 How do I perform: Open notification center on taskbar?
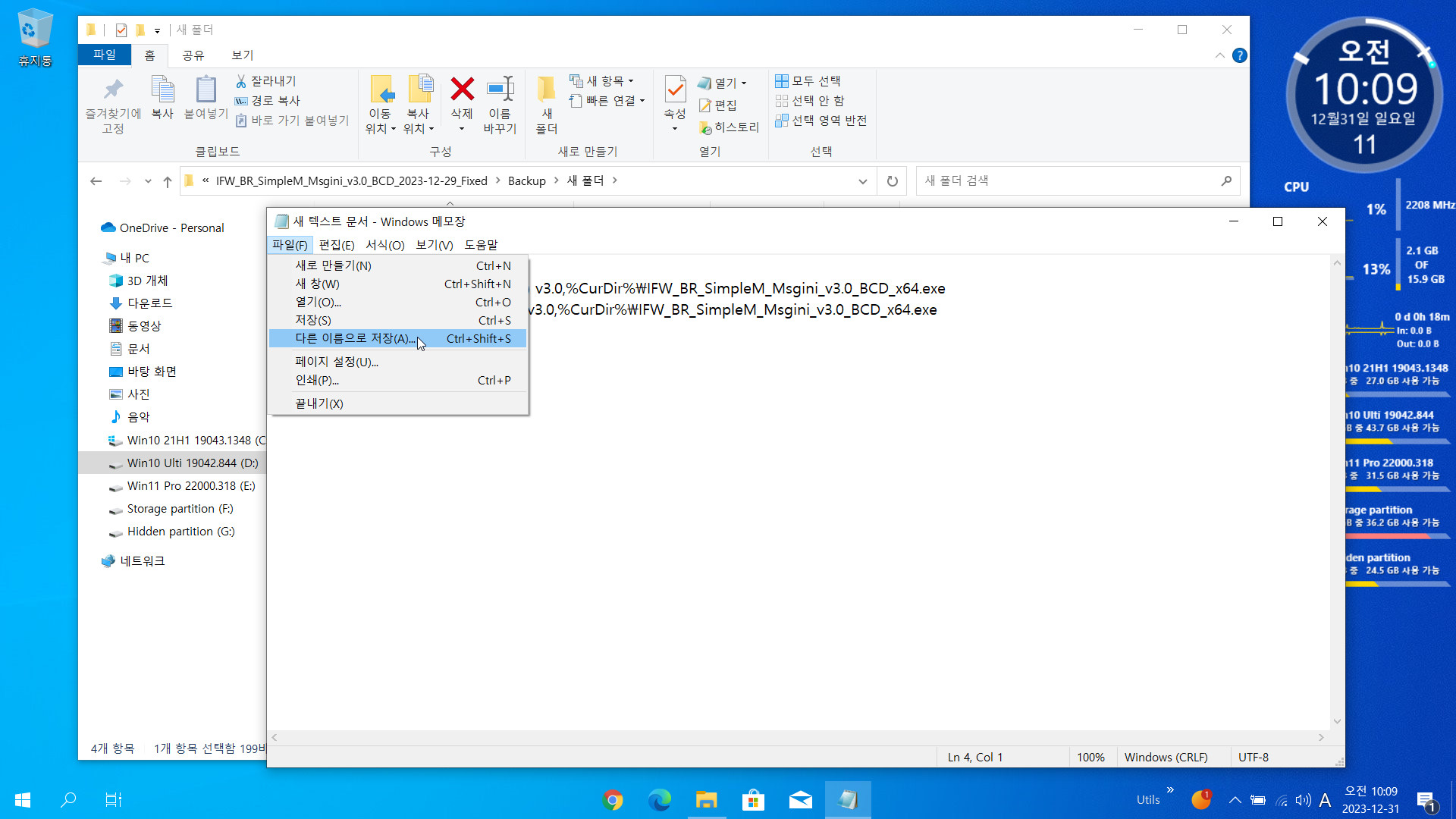1426,801
